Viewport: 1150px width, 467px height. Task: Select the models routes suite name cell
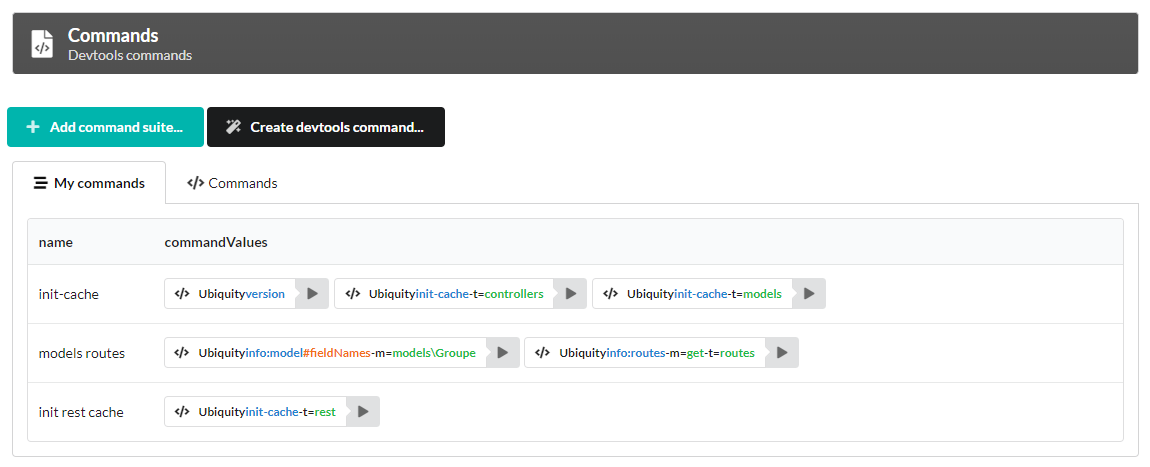pyautogui.click(x=82, y=353)
